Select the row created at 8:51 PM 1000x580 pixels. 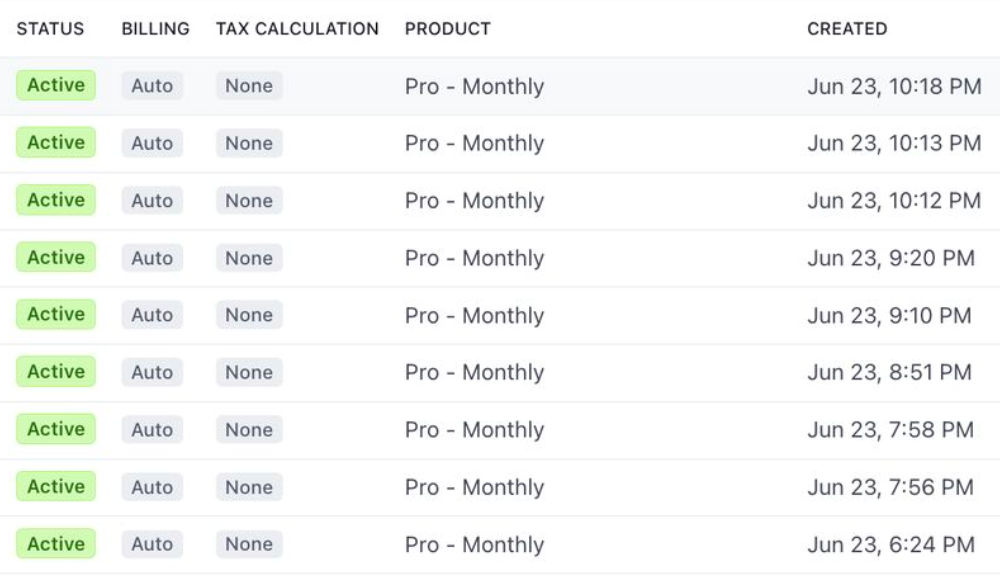(889, 373)
